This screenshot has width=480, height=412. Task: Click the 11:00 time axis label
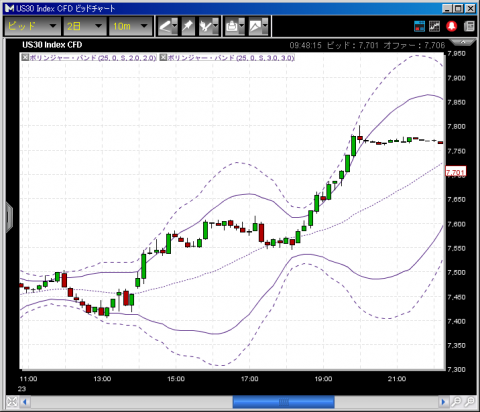28,379
